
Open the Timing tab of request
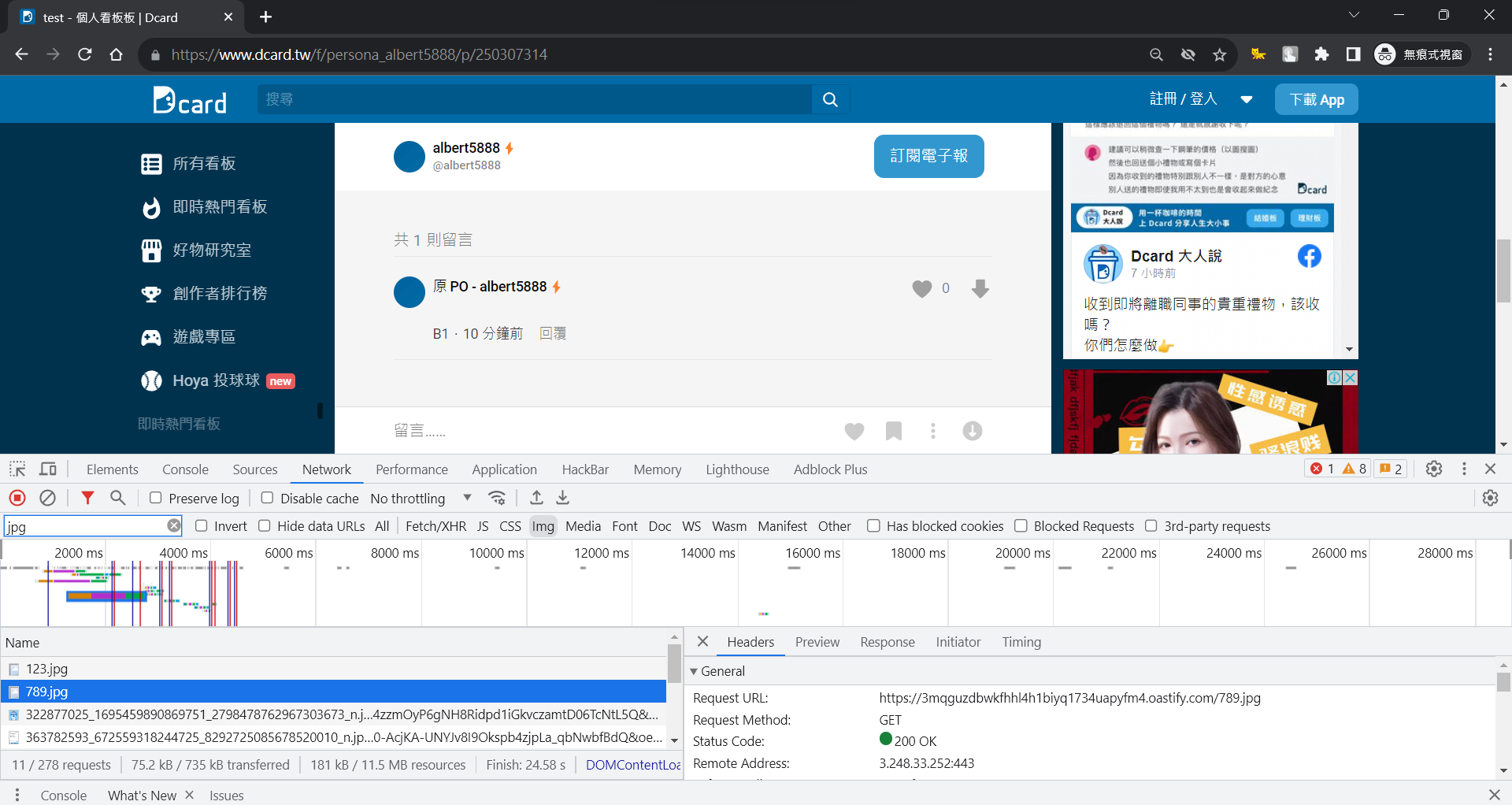pyautogui.click(x=1021, y=642)
